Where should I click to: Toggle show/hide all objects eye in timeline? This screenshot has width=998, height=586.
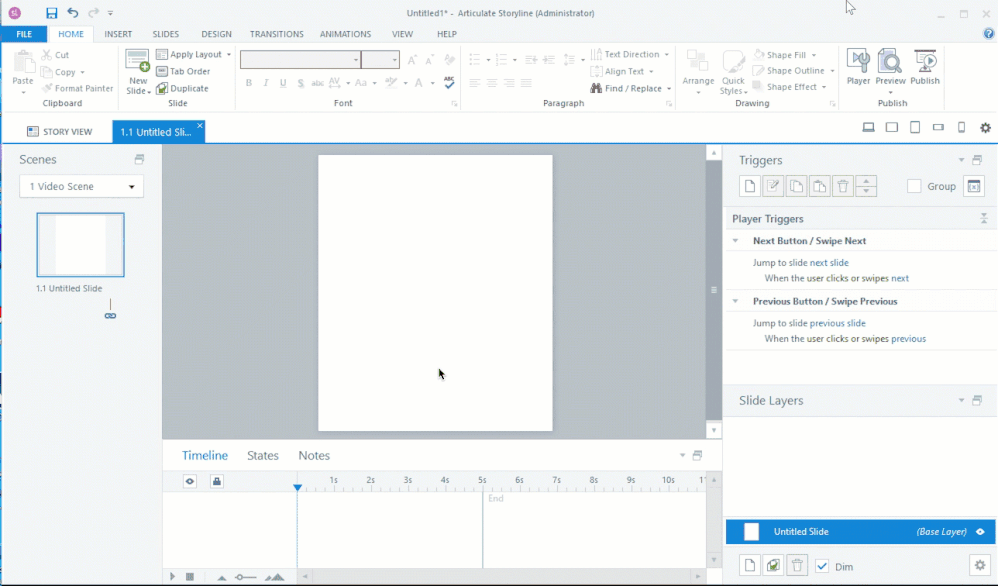[x=190, y=481]
